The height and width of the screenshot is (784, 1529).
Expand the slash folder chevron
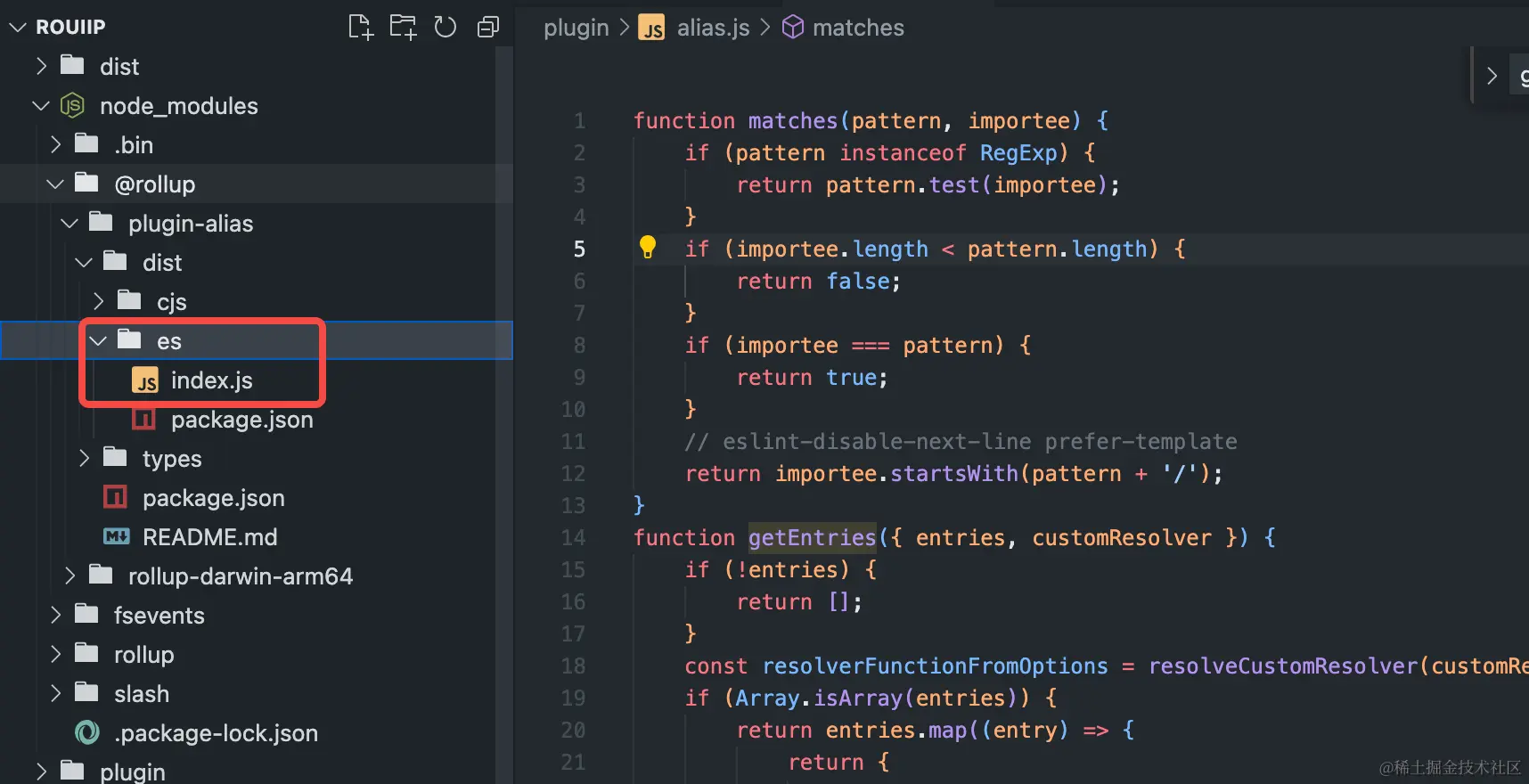coord(55,694)
